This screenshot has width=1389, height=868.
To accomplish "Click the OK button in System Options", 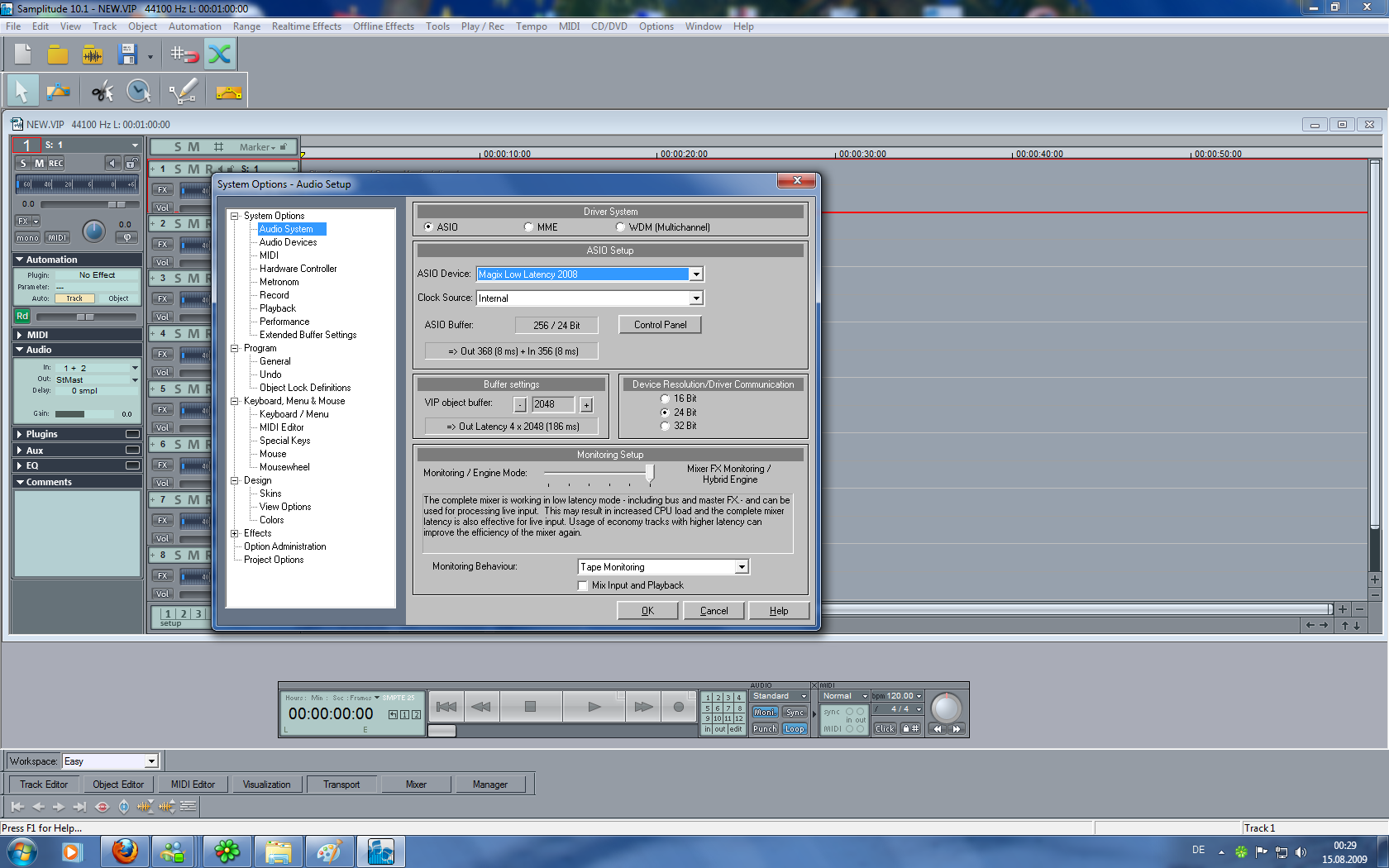I will pos(647,611).
